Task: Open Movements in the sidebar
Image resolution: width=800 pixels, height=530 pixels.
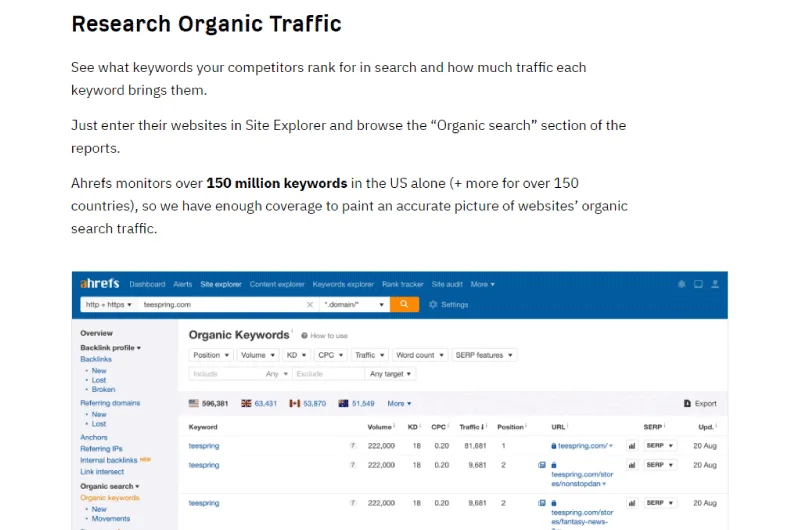Action: pyautogui.click(x=111, y=519)
